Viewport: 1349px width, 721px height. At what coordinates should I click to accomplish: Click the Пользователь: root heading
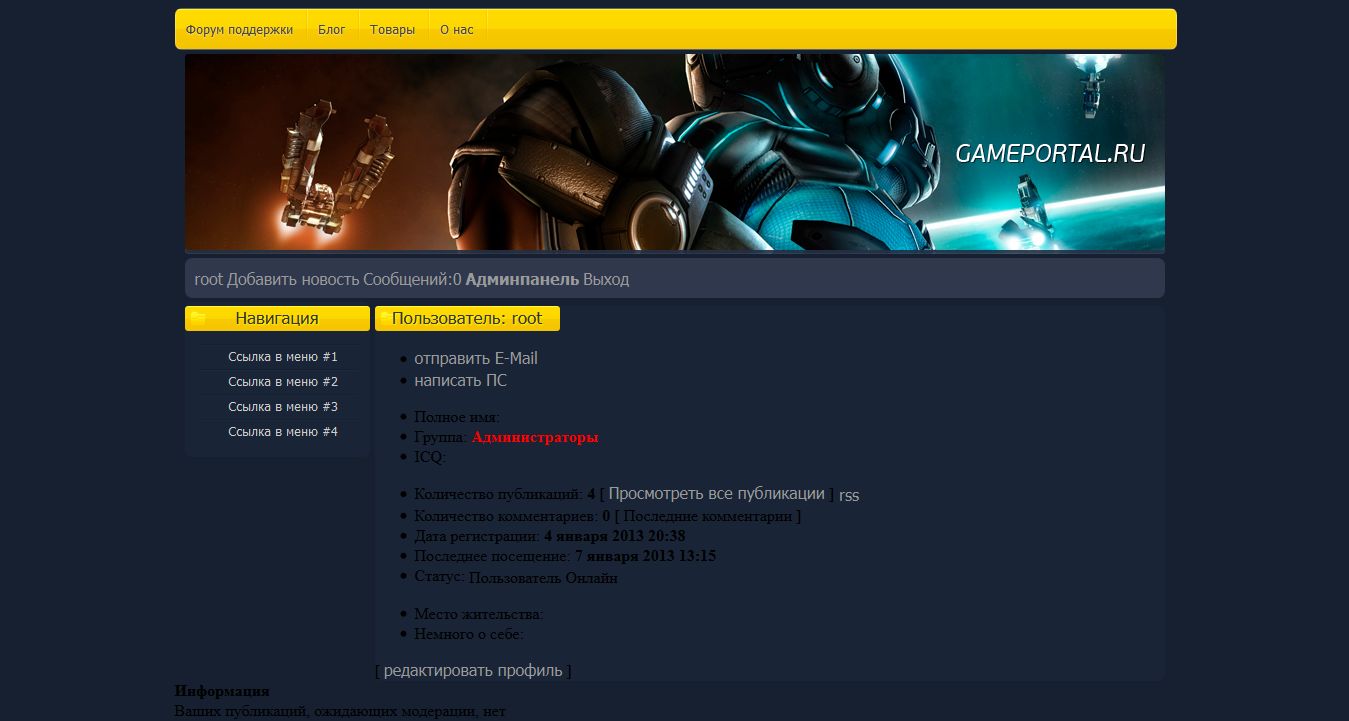(467, 319)
